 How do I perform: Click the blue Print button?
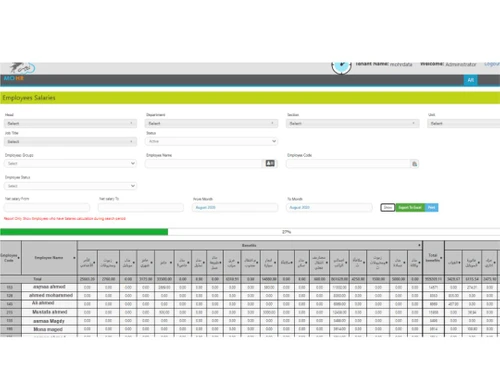pyautogui.click(x=431, y=208)
